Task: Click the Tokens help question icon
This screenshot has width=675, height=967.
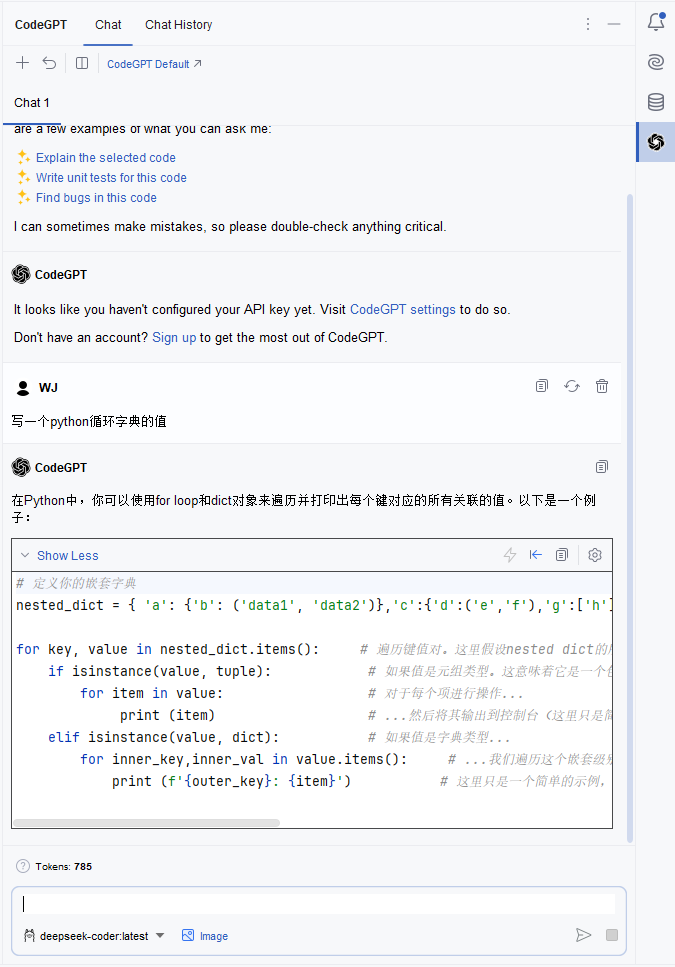Action: pyautogui.click(x=23, y=866)
